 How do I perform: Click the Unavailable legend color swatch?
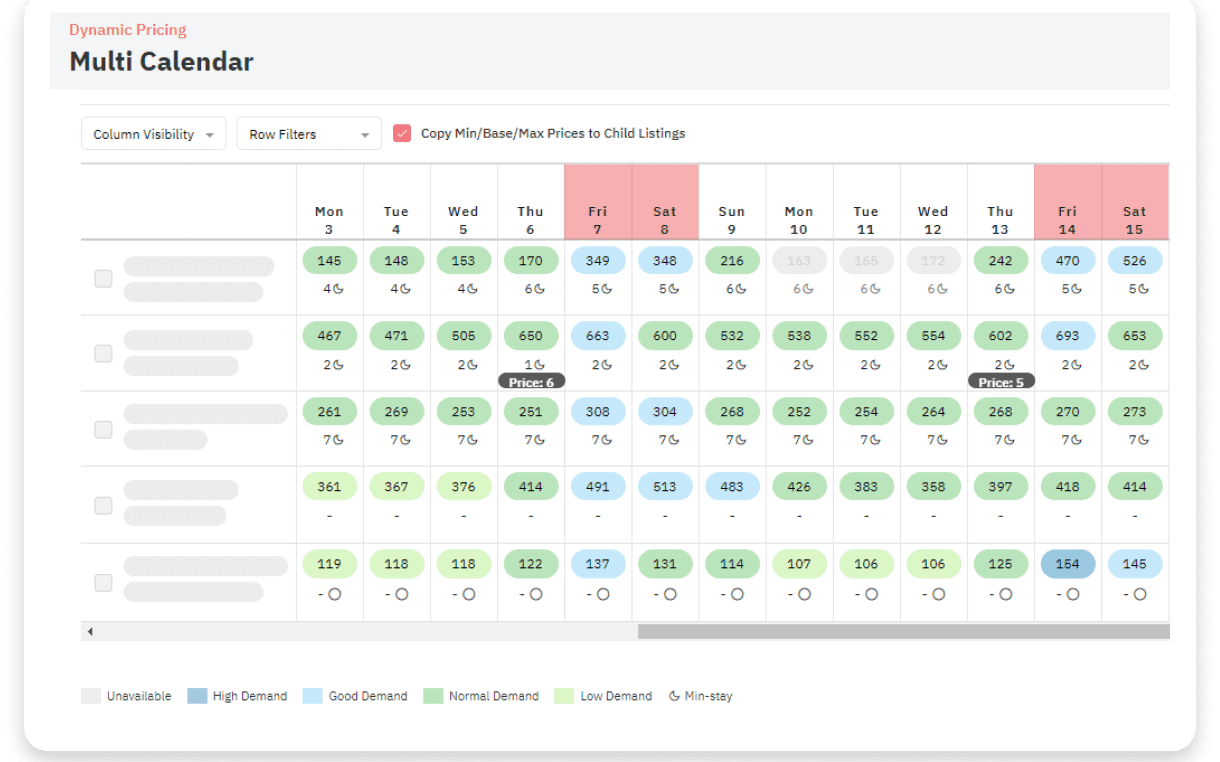tap(91, 696)
